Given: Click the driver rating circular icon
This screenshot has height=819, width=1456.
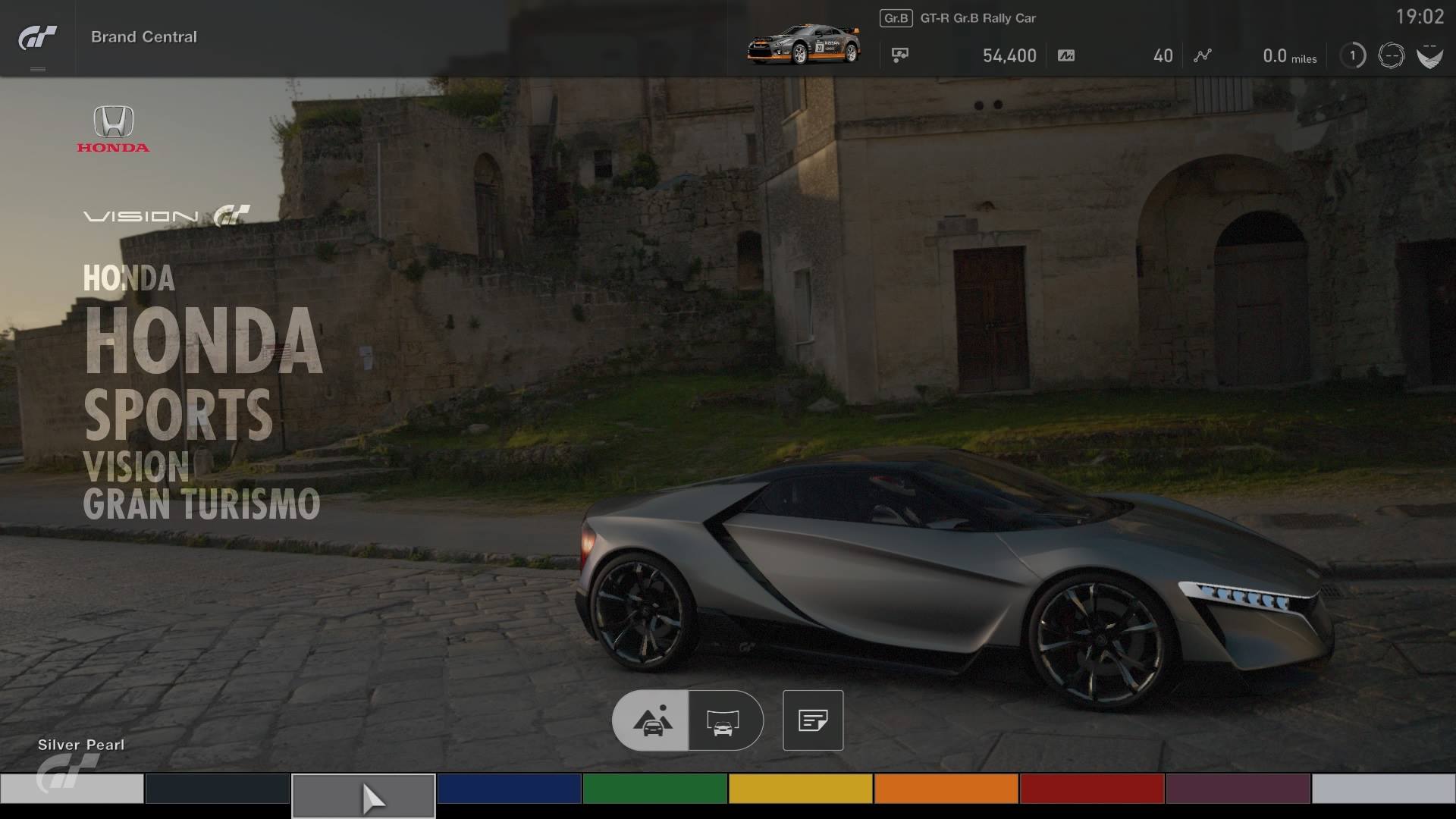Looking at the screenshot, I should pyautogui.click(x=1391, y=55).
